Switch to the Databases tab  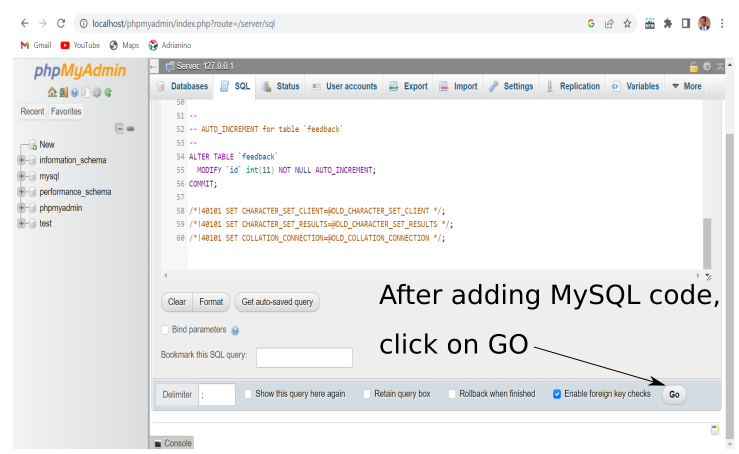[x=182, y=86]
